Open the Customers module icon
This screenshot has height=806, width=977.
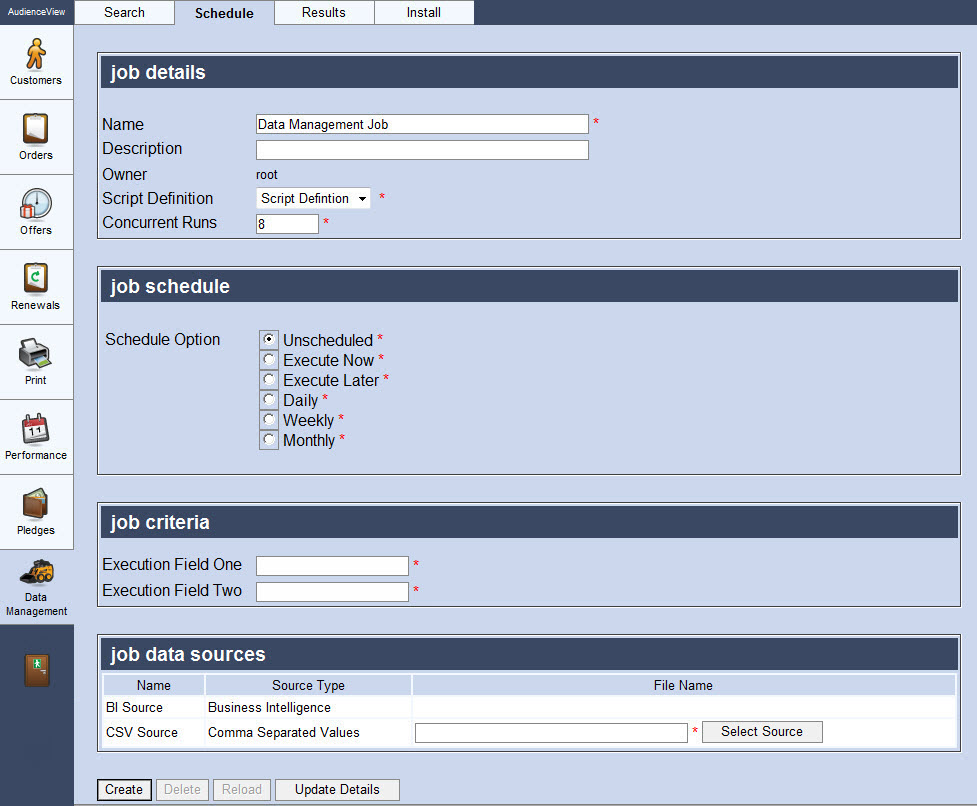(36, 54)
